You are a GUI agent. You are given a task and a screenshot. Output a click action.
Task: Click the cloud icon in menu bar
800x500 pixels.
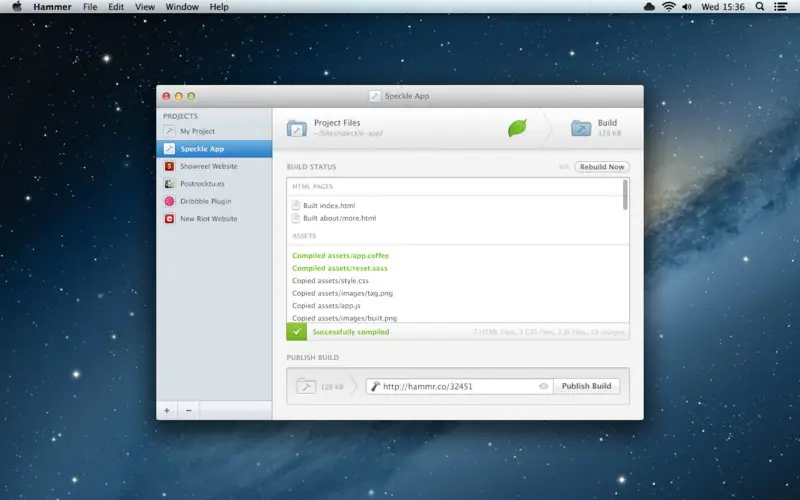pyautogui.click(x=649, y=7)
